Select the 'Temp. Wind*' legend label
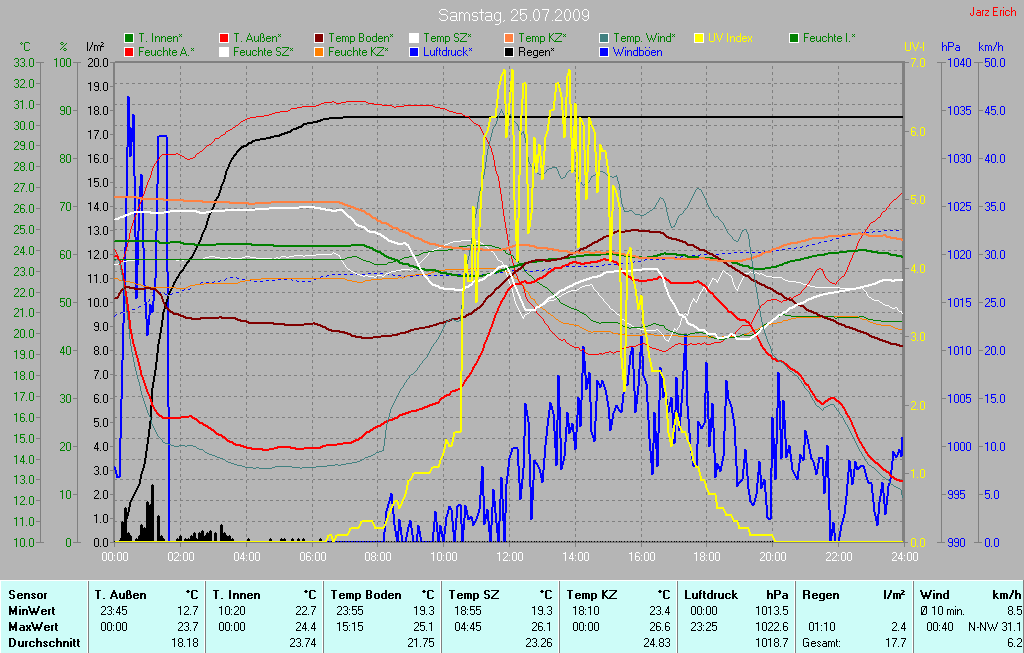1024x653 pixels. click(644, 38)
